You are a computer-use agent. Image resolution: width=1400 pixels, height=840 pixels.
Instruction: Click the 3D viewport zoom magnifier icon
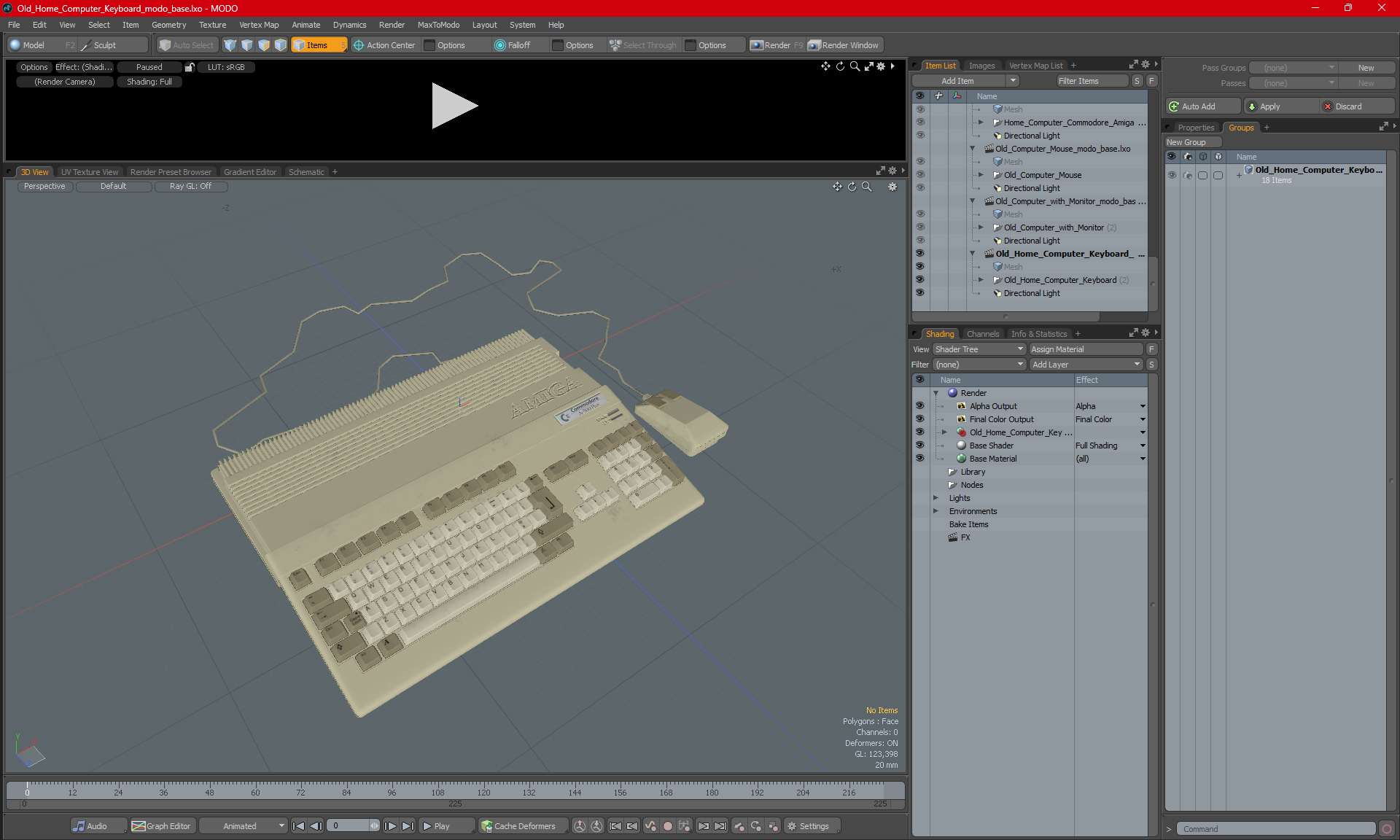click(x=867, y=187)
